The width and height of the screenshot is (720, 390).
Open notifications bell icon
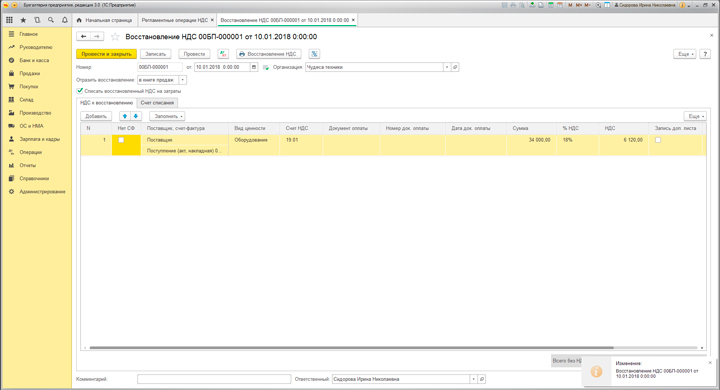point(65,20)
